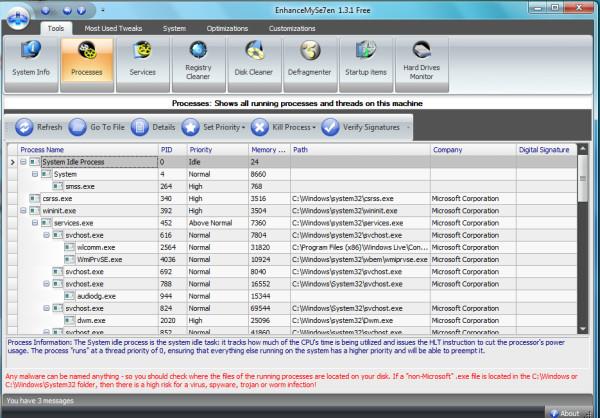Open the Startup Items manager
The width and height of the screenshot is (600, 418).
366,59
